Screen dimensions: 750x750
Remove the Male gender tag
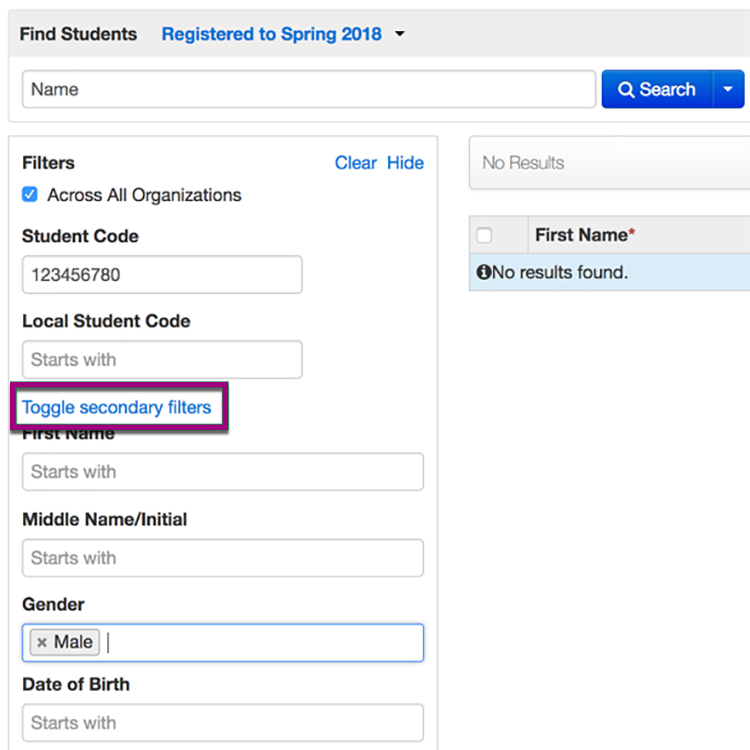tap(42, 643)
